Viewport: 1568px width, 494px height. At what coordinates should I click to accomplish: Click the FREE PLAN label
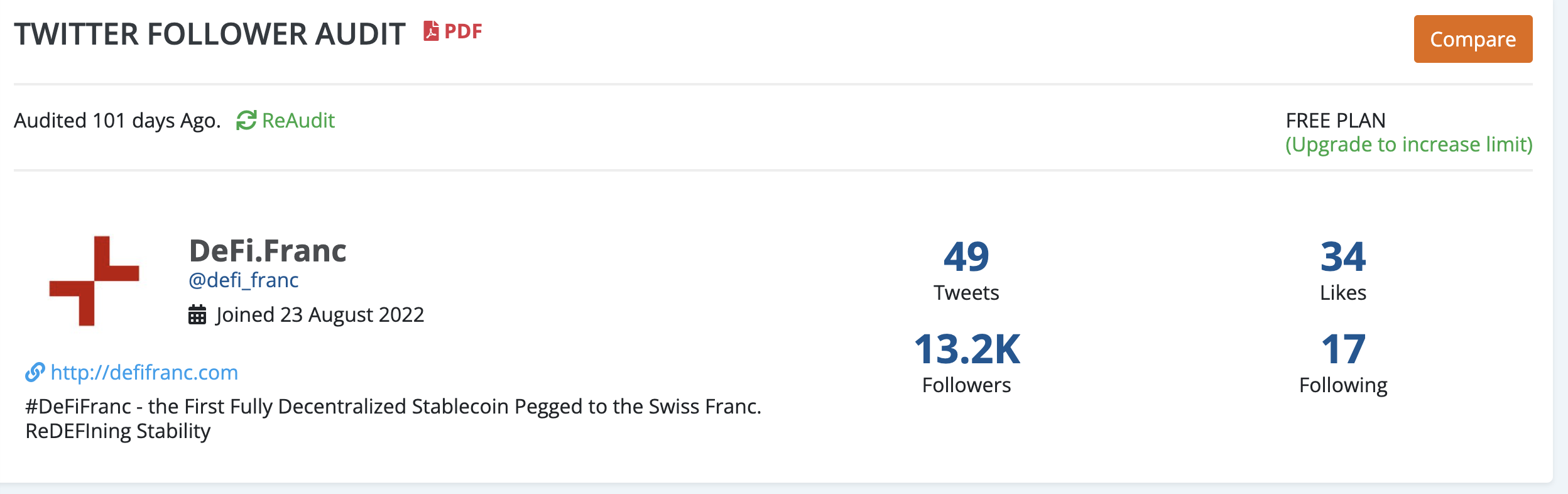(x=1336, y=120)
